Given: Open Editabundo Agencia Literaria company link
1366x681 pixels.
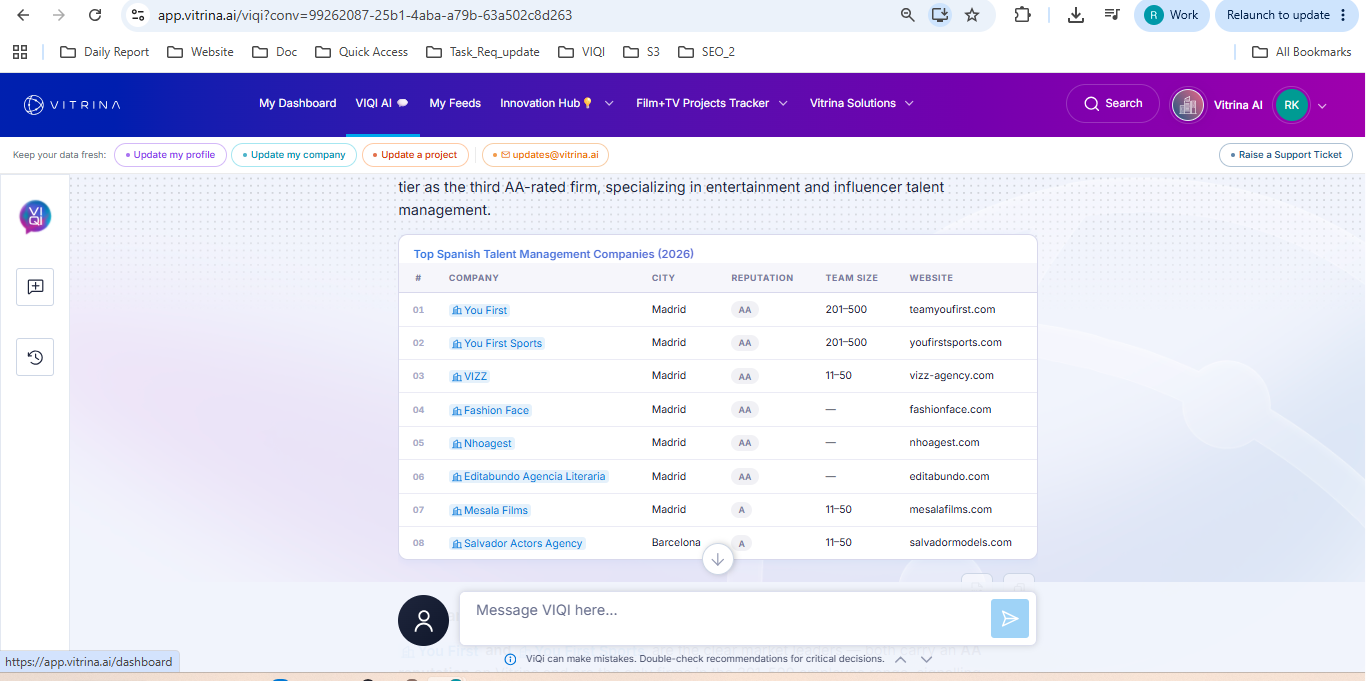Looking at the screenshot, I should click(529, 476).
